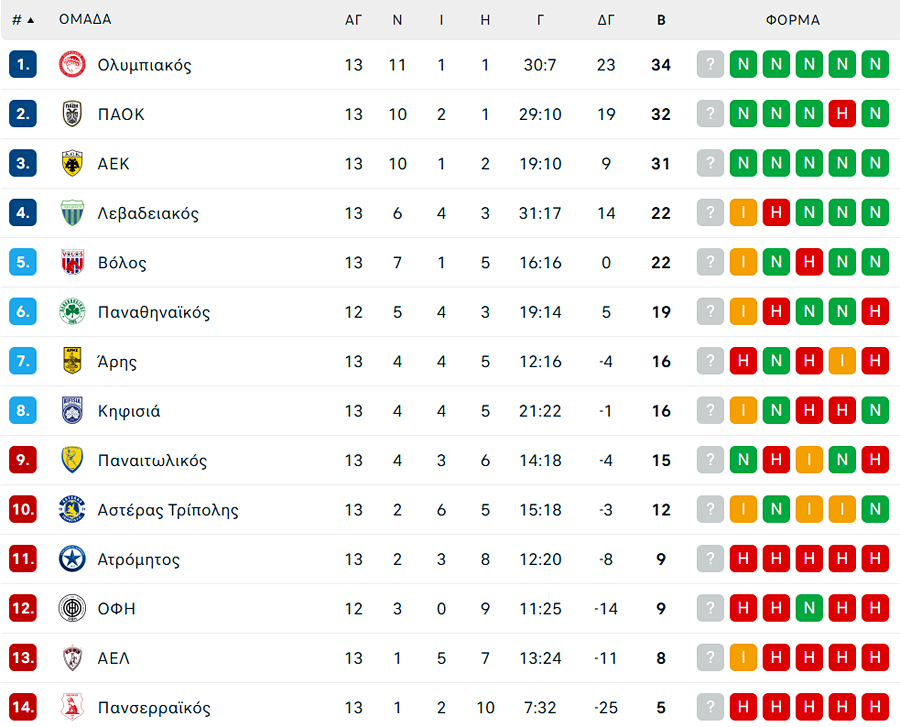This screenshot has height=727, width=900.
Task: Open the Βόλος team name link
Action: 122,263
